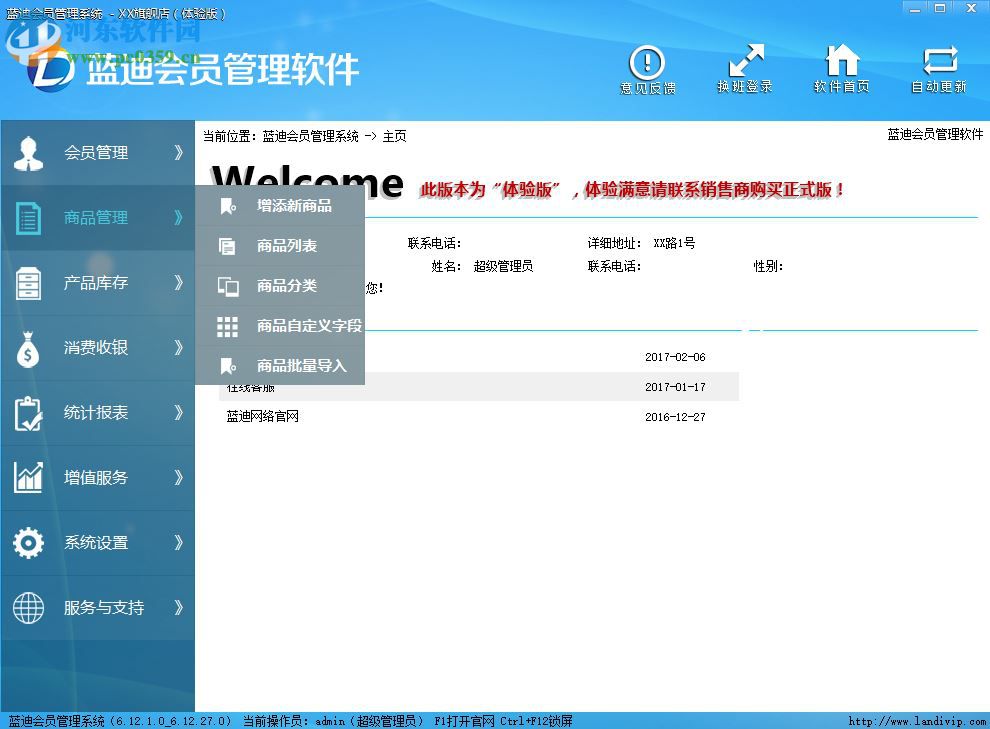Open the 产品库存 inventory drawer icon
Image resolution: width=990 pixels, height=729 pixels.
pyautogui.click(x=27, y=282)
